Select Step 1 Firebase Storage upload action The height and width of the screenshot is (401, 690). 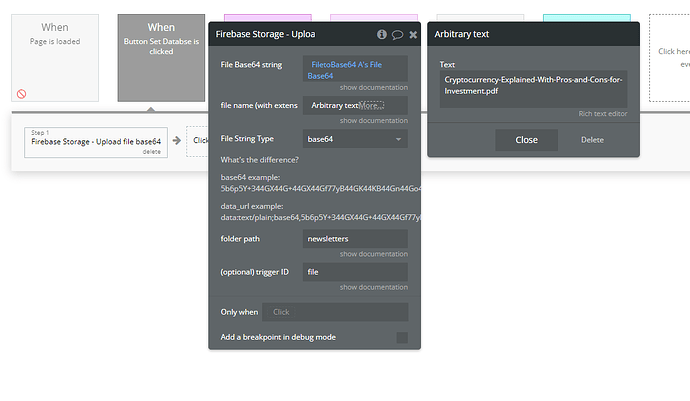pos(96,142)
